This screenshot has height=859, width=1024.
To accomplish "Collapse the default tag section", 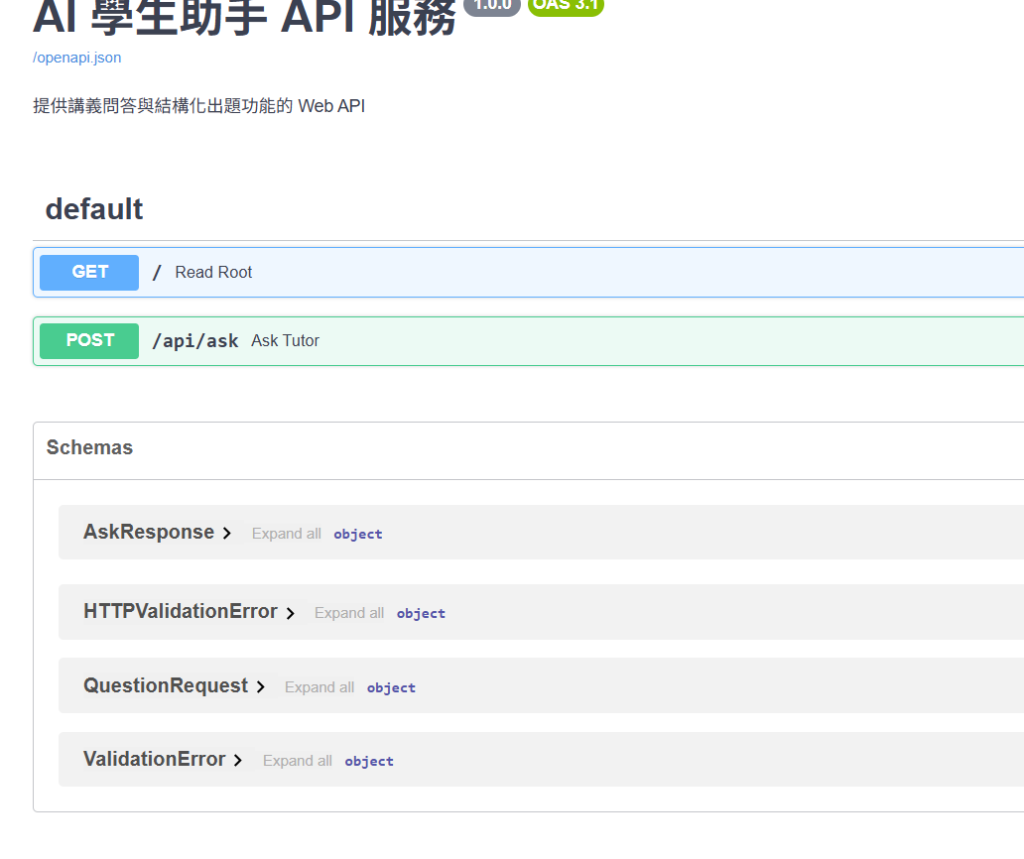I will pyautogui.click(x=94, y=209).
